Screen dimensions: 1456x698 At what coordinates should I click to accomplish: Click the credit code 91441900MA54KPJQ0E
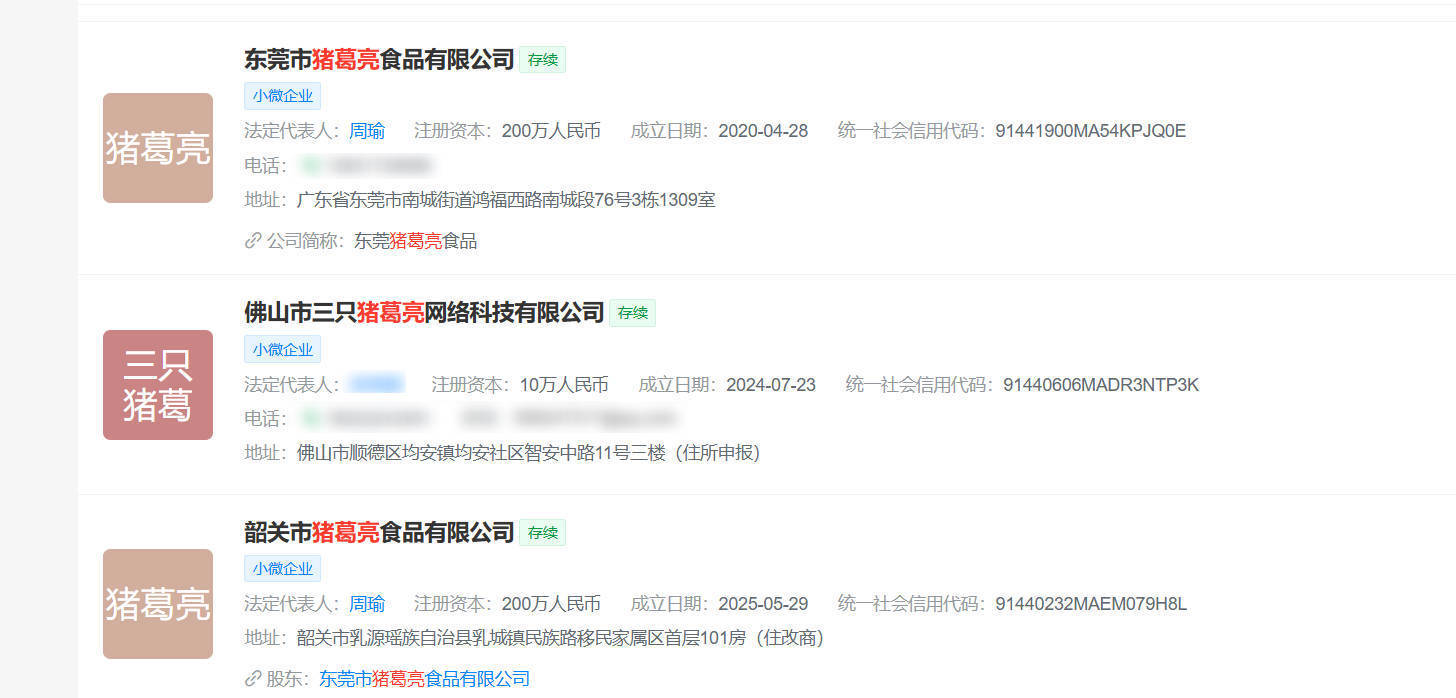click(x=1090, y=131)
